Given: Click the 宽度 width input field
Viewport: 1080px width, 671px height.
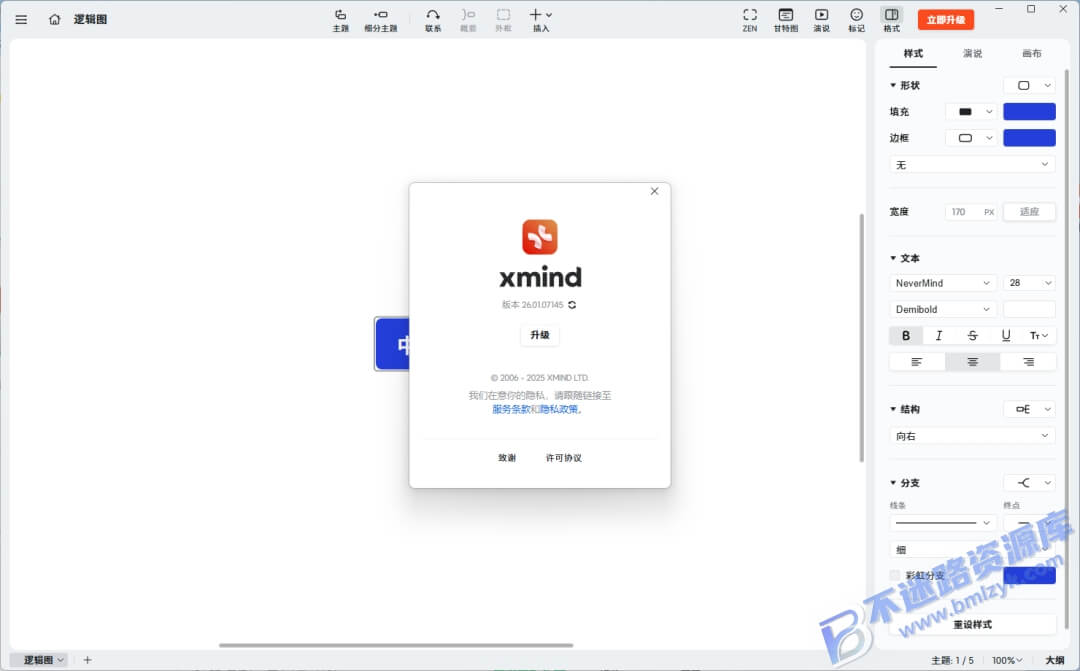Looking at the screenshot, I should (972, 211).
